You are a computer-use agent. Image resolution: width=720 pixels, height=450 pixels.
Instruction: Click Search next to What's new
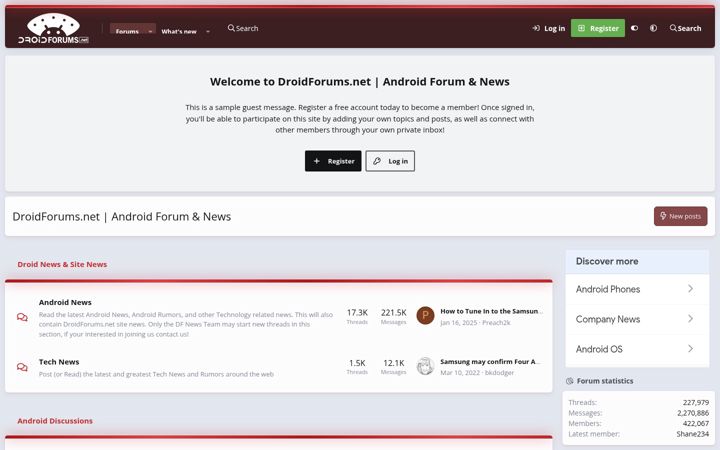coord(243,28)
